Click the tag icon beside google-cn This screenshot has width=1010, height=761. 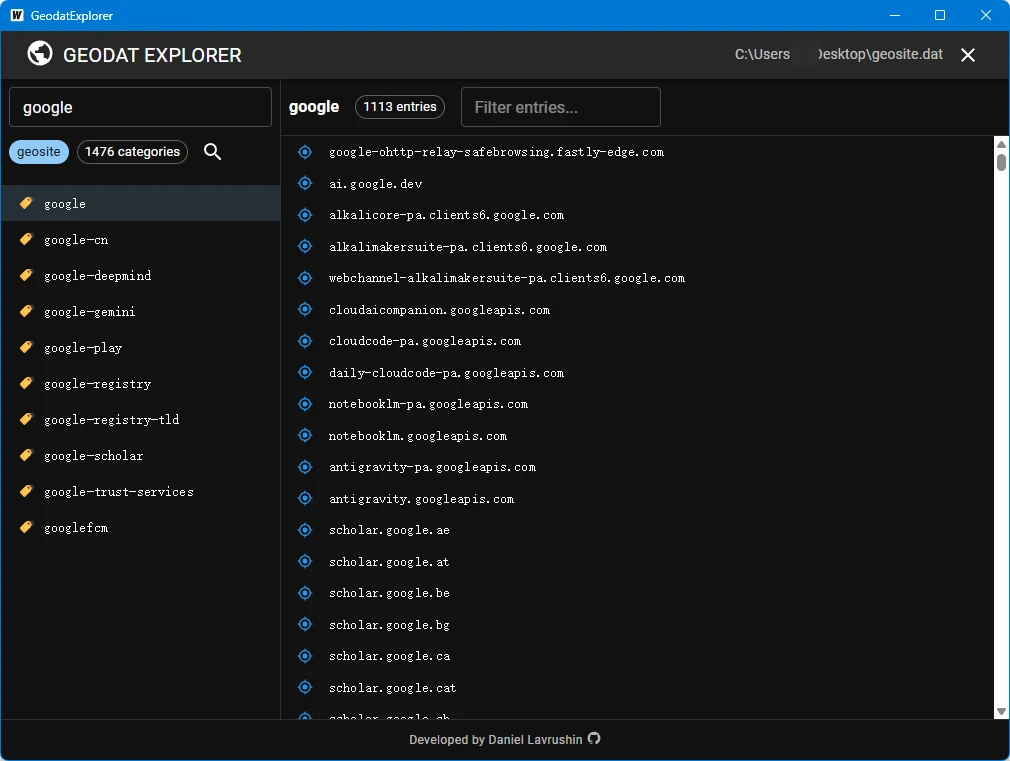tap(26, 239)
